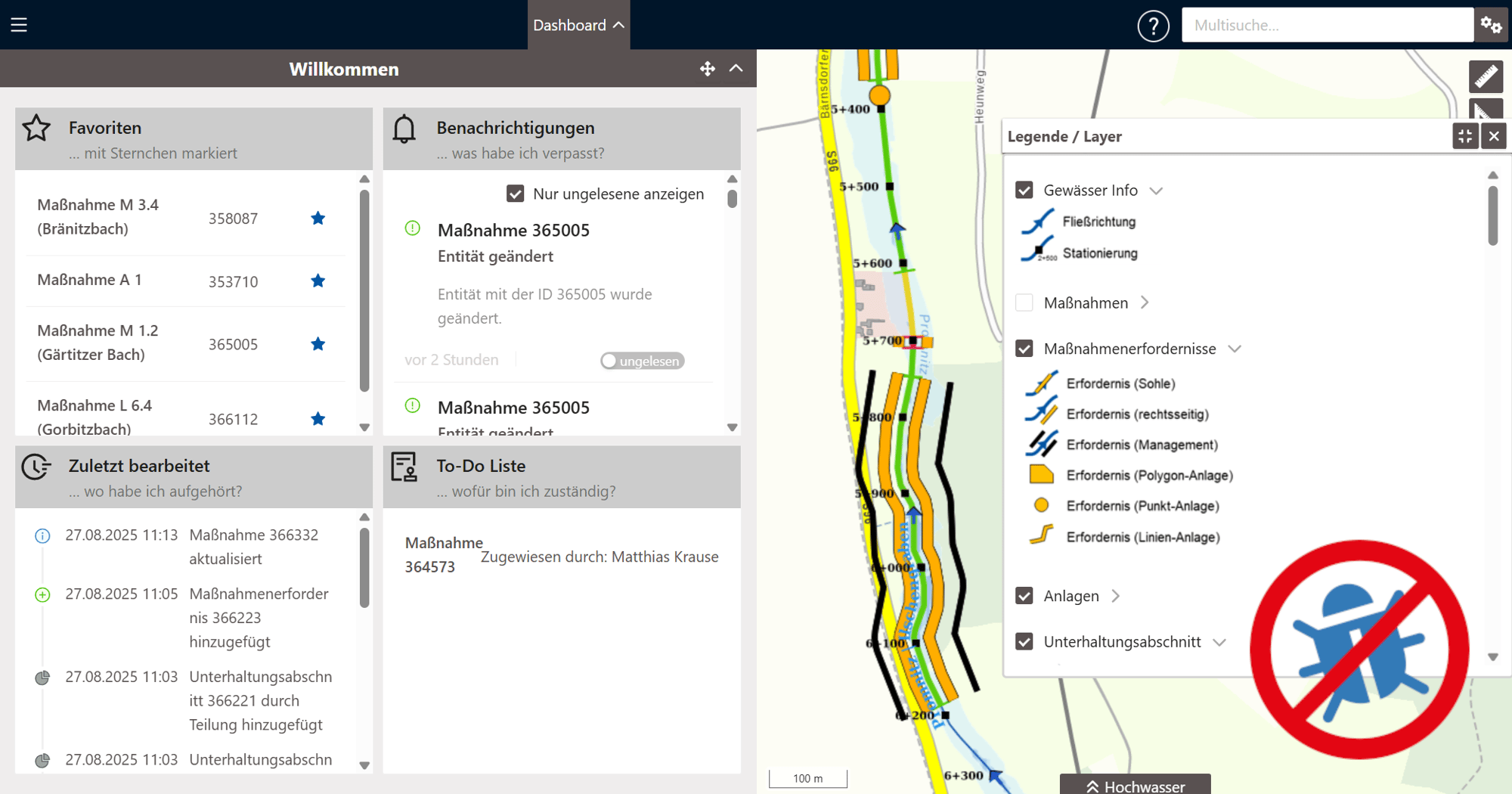Unstar favorite Maßnahme A 1
The height and width of the screenshot is (794, 1512).
[x=318, y=281]
